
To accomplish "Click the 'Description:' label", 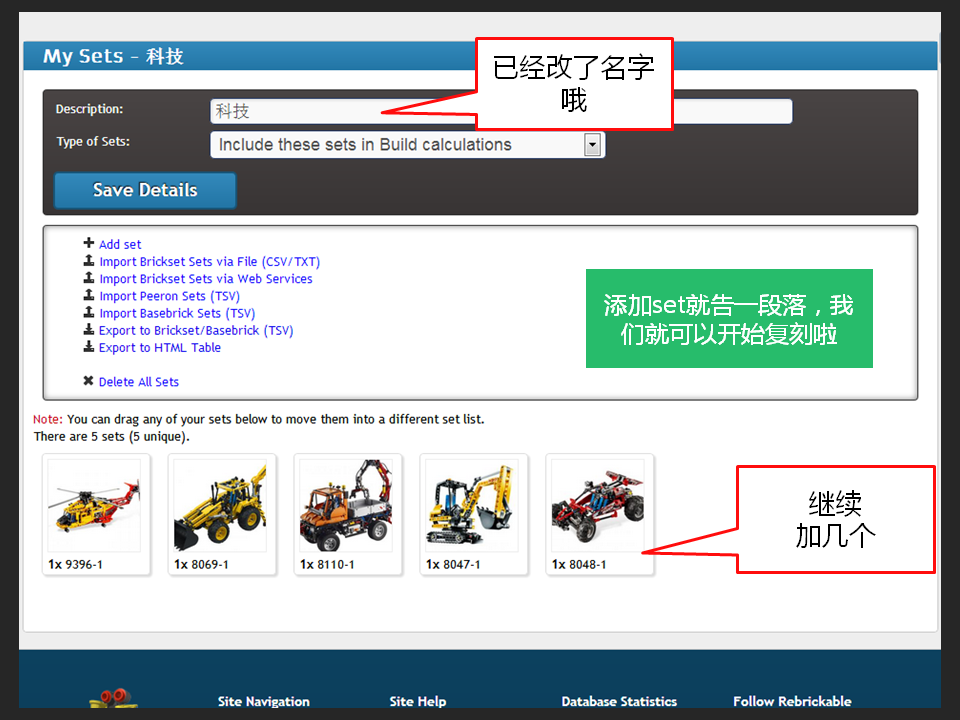I will (x=89, y=109).
